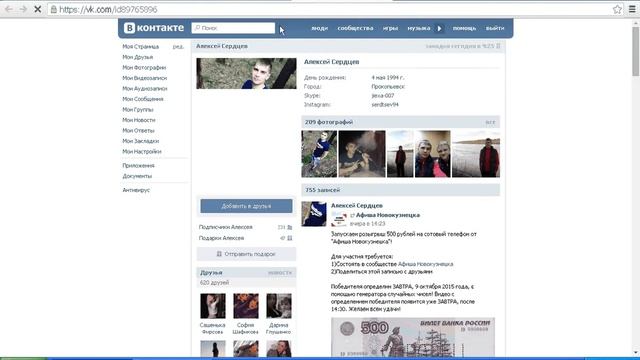Open Подписчики Алексея link
640x360 pixels.
[225, 227]
